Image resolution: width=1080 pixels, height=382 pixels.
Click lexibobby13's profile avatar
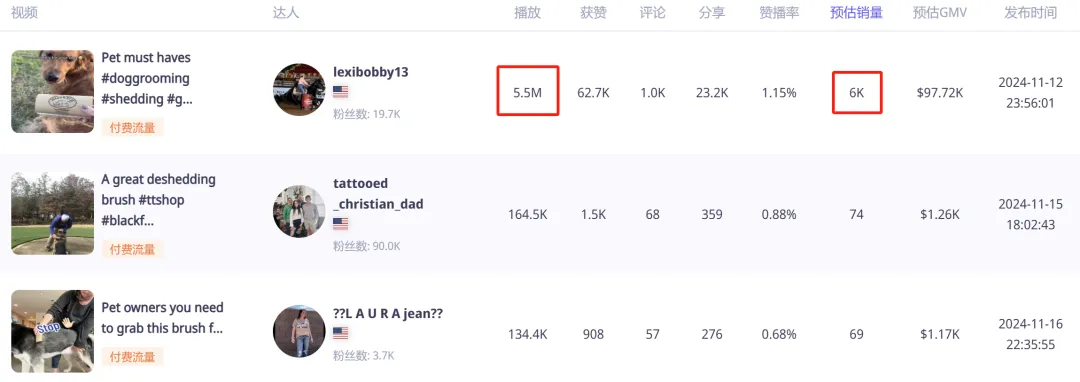click(299, 90)
